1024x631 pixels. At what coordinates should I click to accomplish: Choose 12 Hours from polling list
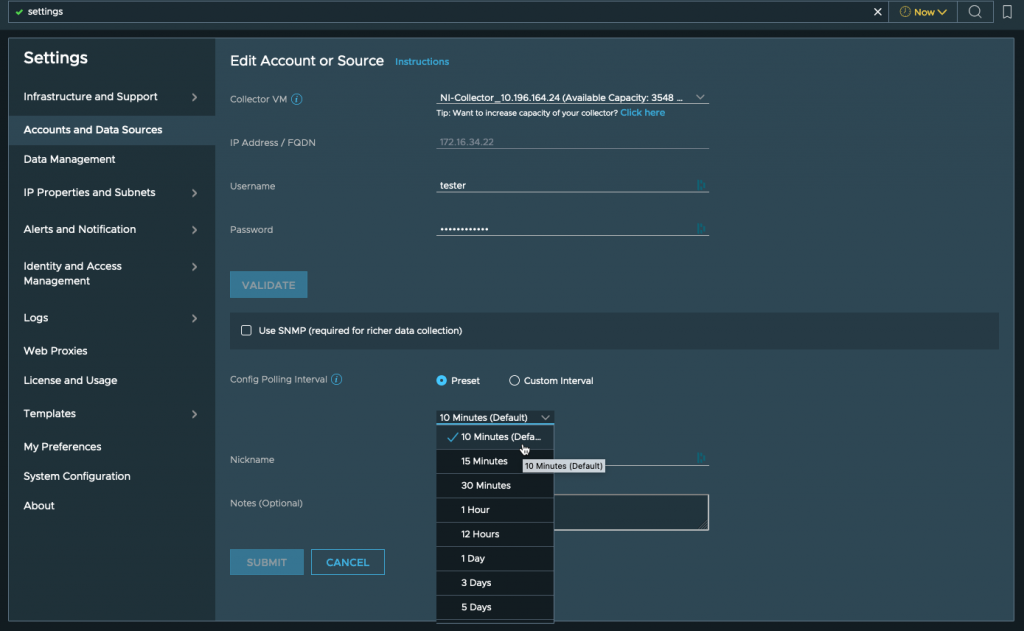480,534
